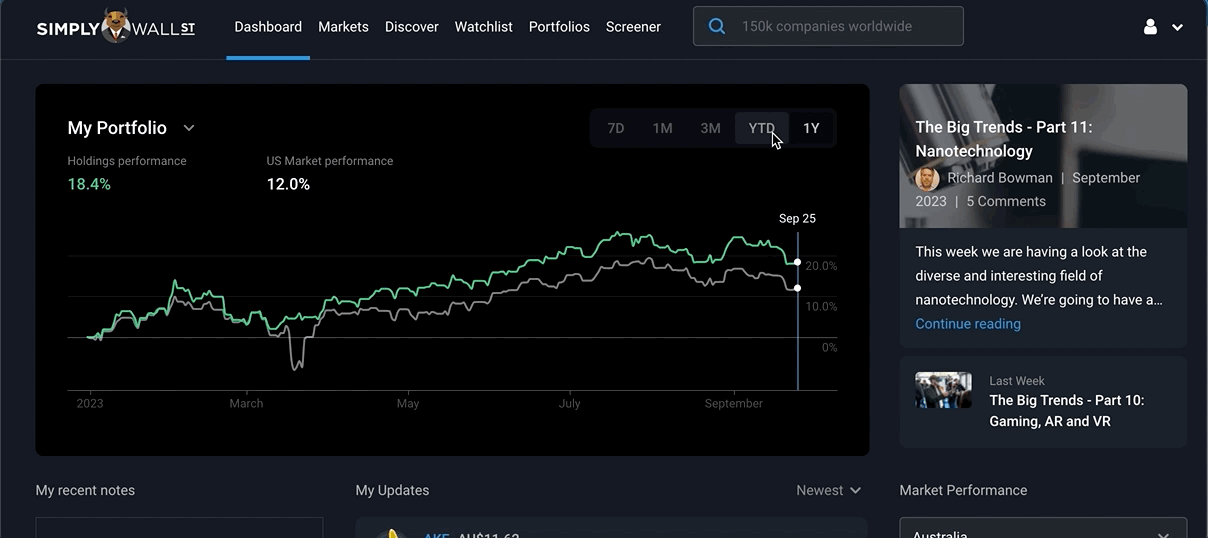Screen dimensions: 1208x538
Task: Click the US Market performance 12.0% value
Action: coord(288,184)
